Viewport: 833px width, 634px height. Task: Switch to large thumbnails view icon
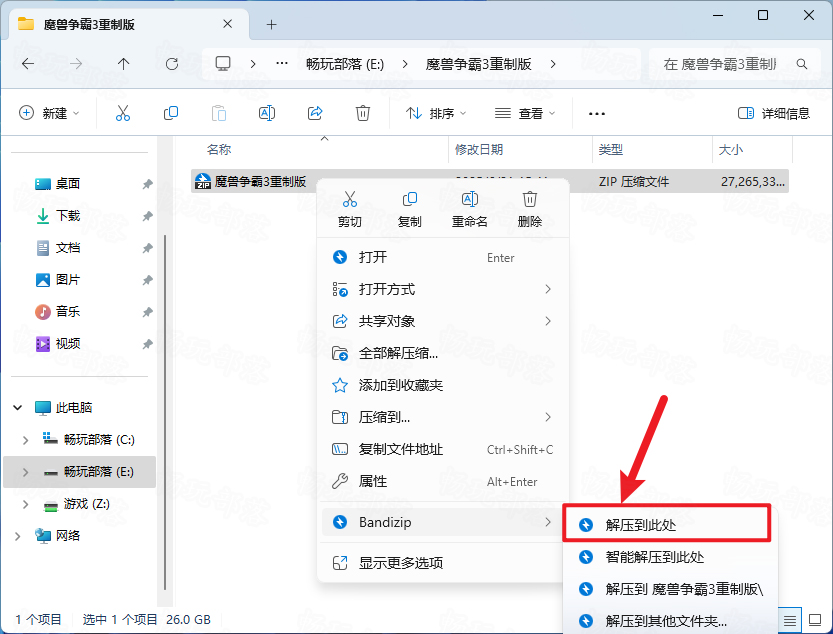(815, 620)
